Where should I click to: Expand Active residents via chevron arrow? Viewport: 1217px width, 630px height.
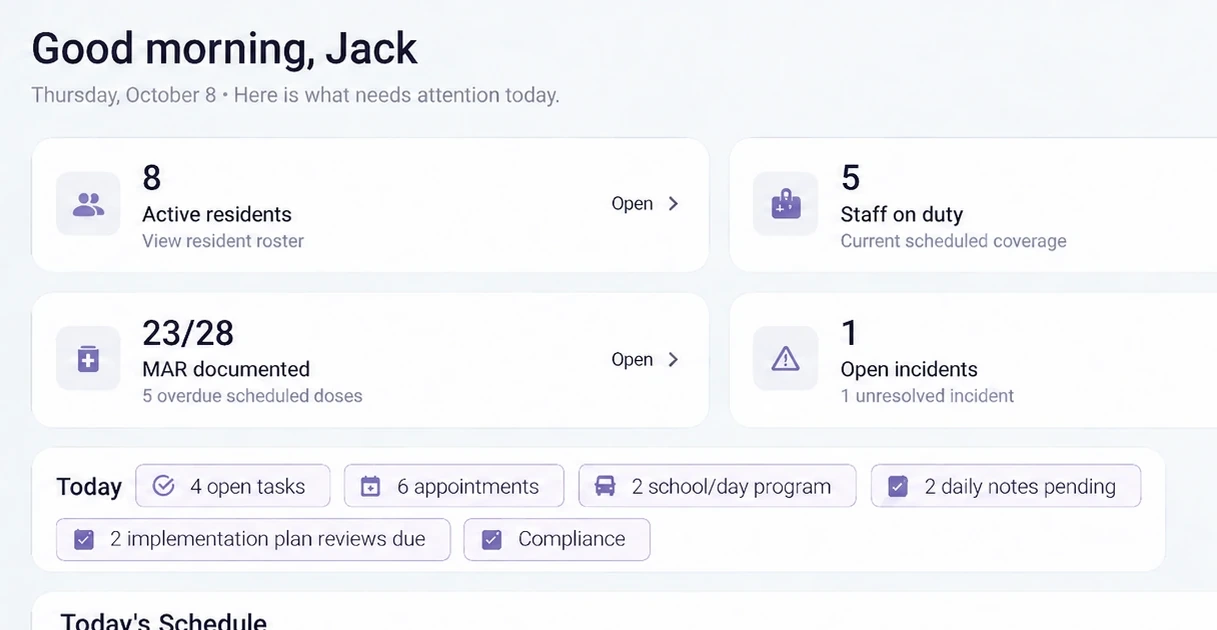(673, 204)
